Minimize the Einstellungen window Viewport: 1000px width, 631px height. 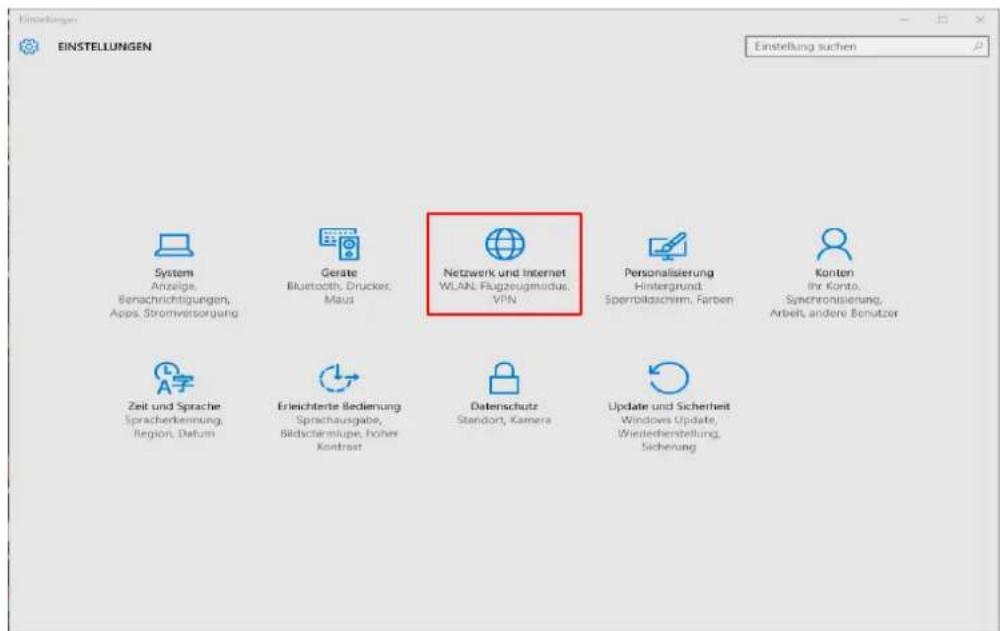pyautogui.click(x=904, y=20)
